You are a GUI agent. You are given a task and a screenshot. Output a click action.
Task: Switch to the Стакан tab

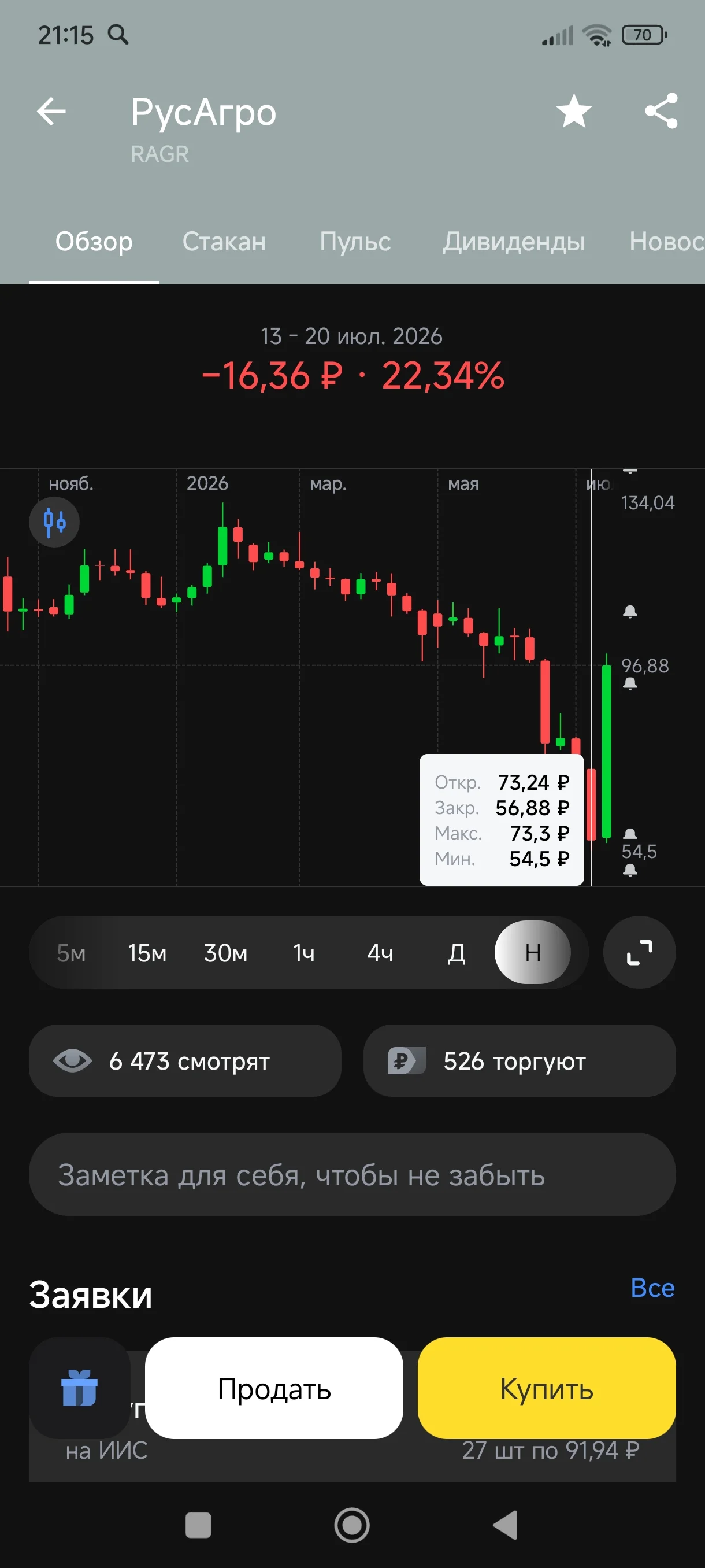point(224,242)
